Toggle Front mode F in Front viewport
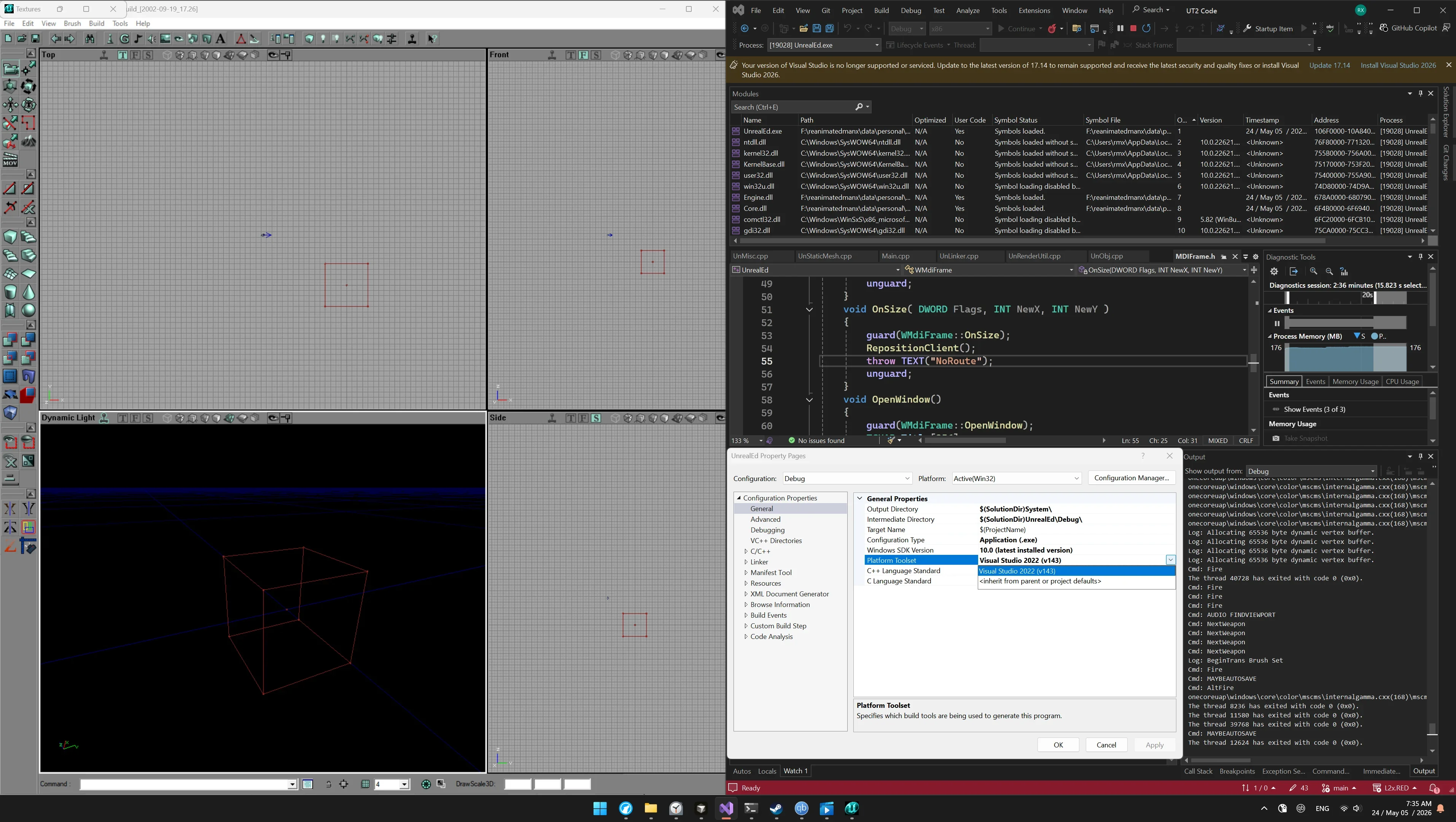 pyautogui.click(x=583, y=55)
